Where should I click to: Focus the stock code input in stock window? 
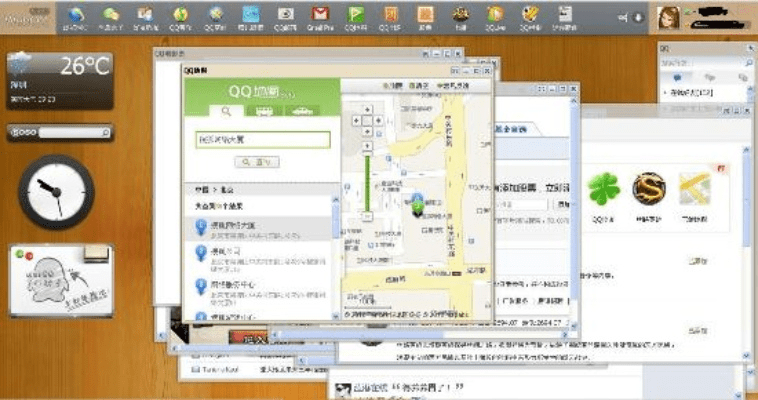click(522, 205)
